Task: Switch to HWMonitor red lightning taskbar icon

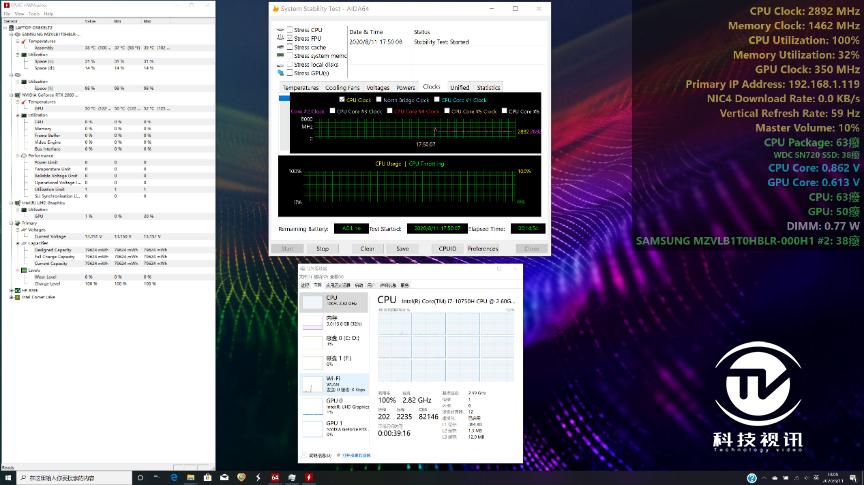Action: point(309,477)
